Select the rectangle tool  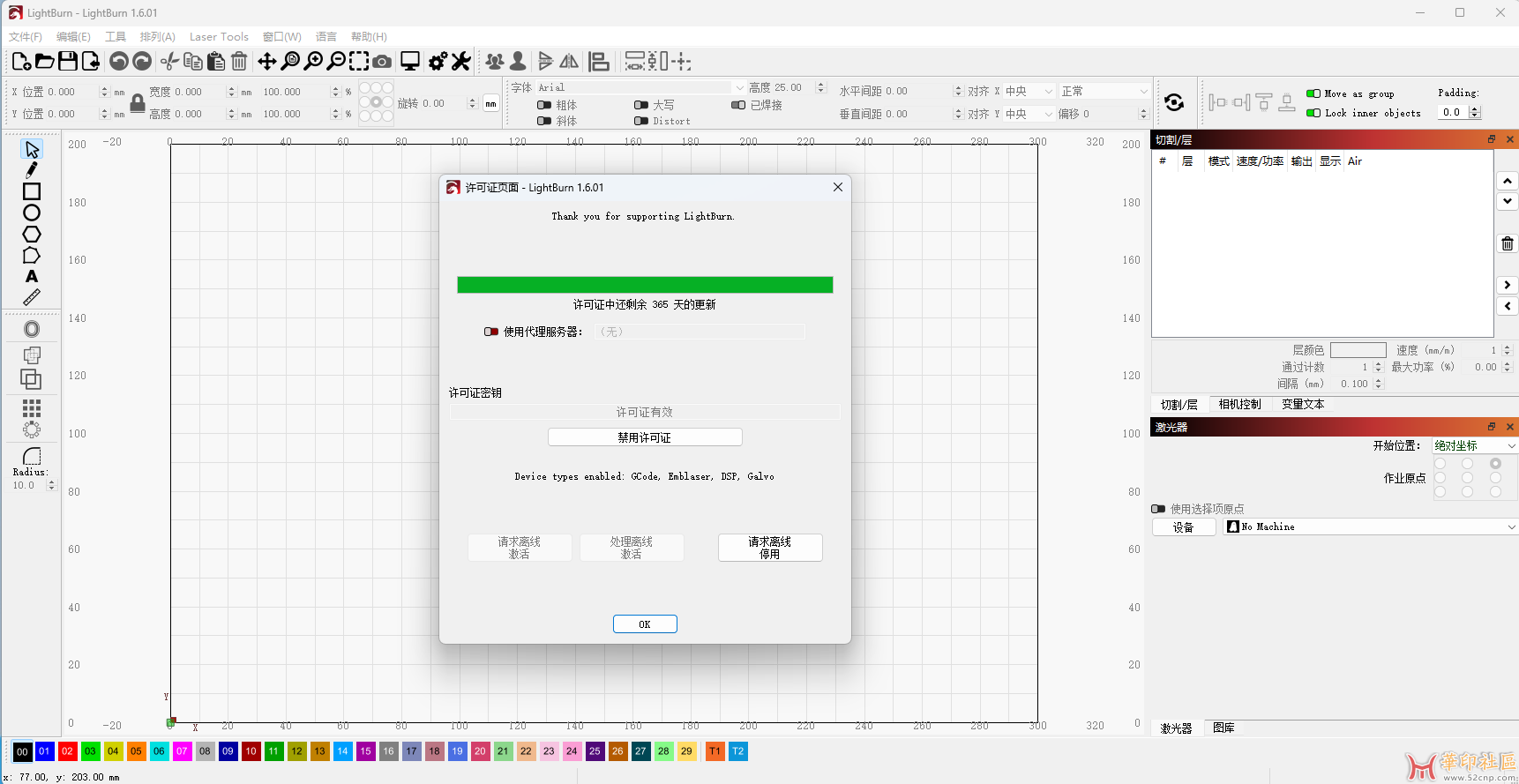point(32,191)
